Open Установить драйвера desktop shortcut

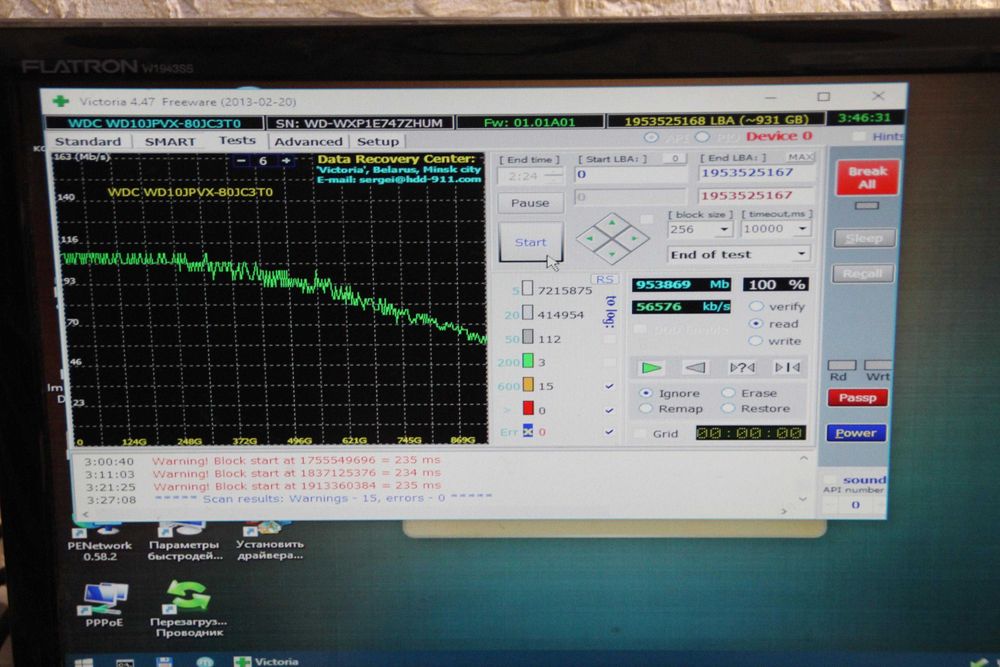click(268, 541)
